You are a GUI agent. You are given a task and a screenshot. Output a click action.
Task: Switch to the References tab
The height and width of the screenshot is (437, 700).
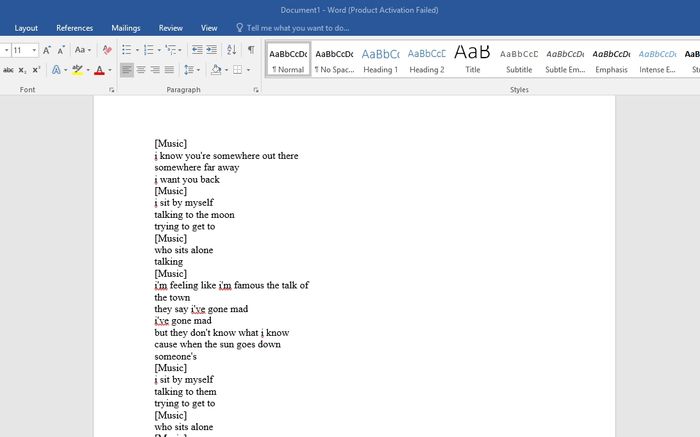74,28
